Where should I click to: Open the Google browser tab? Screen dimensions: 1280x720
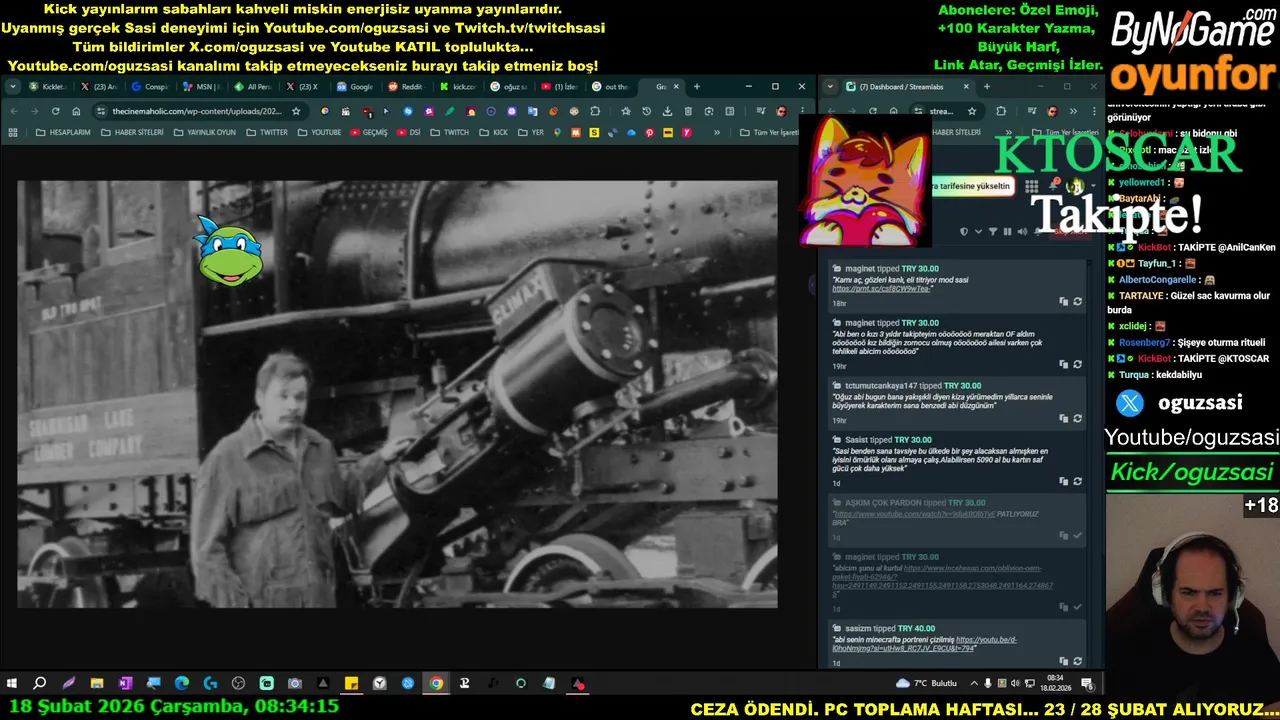pos(355,87)
